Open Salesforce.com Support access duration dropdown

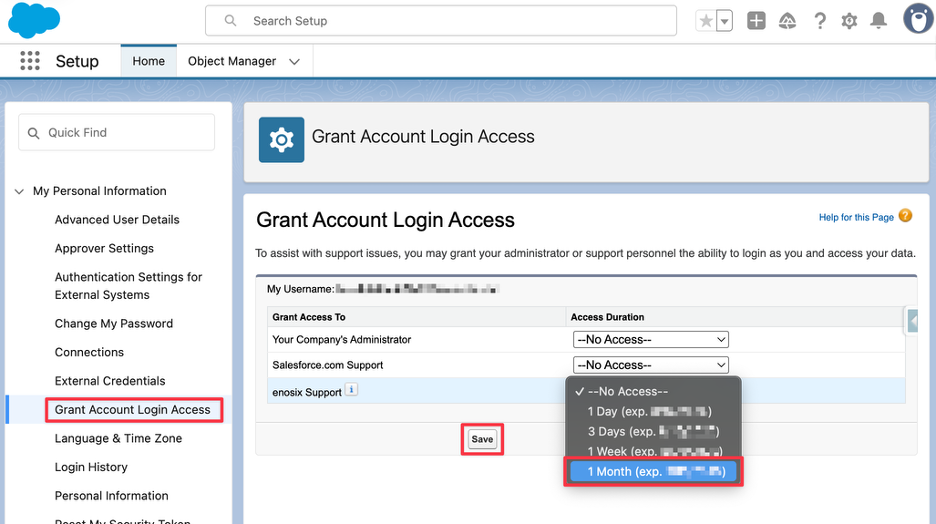pyautogui.click(x=651, y=365)
